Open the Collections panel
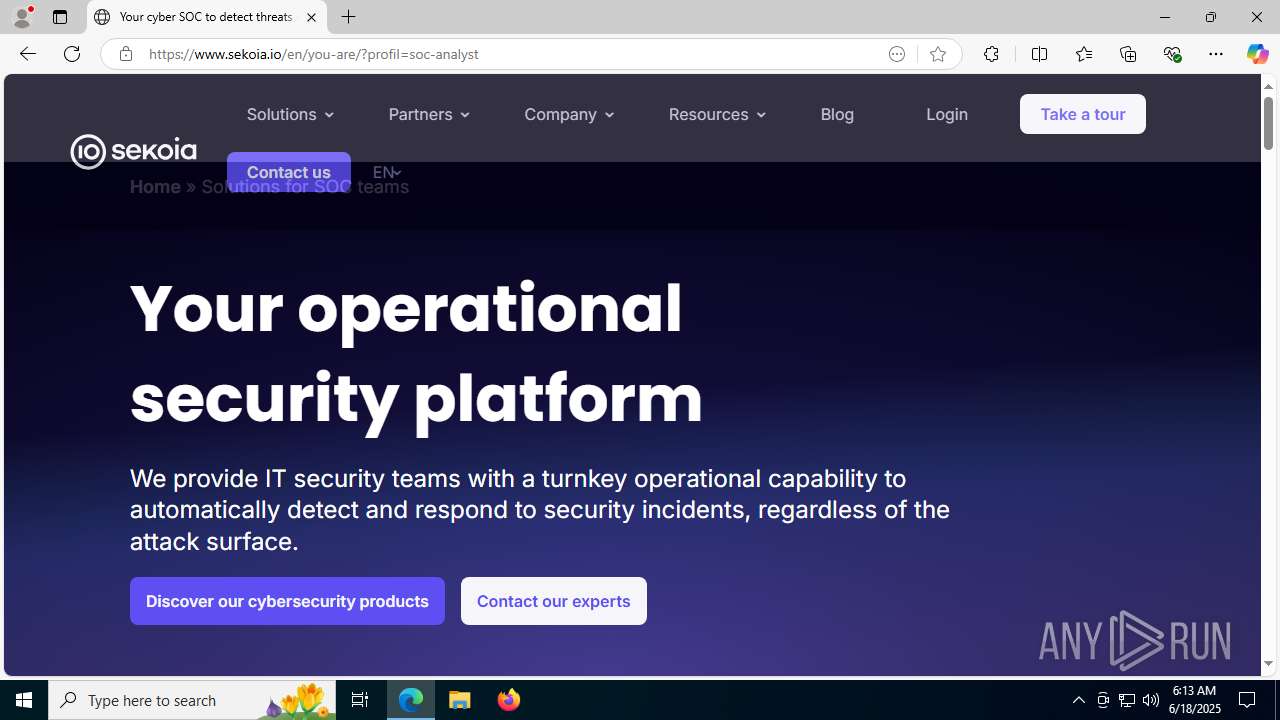Screen dimensions: 1280x720 coord(1128,54)
